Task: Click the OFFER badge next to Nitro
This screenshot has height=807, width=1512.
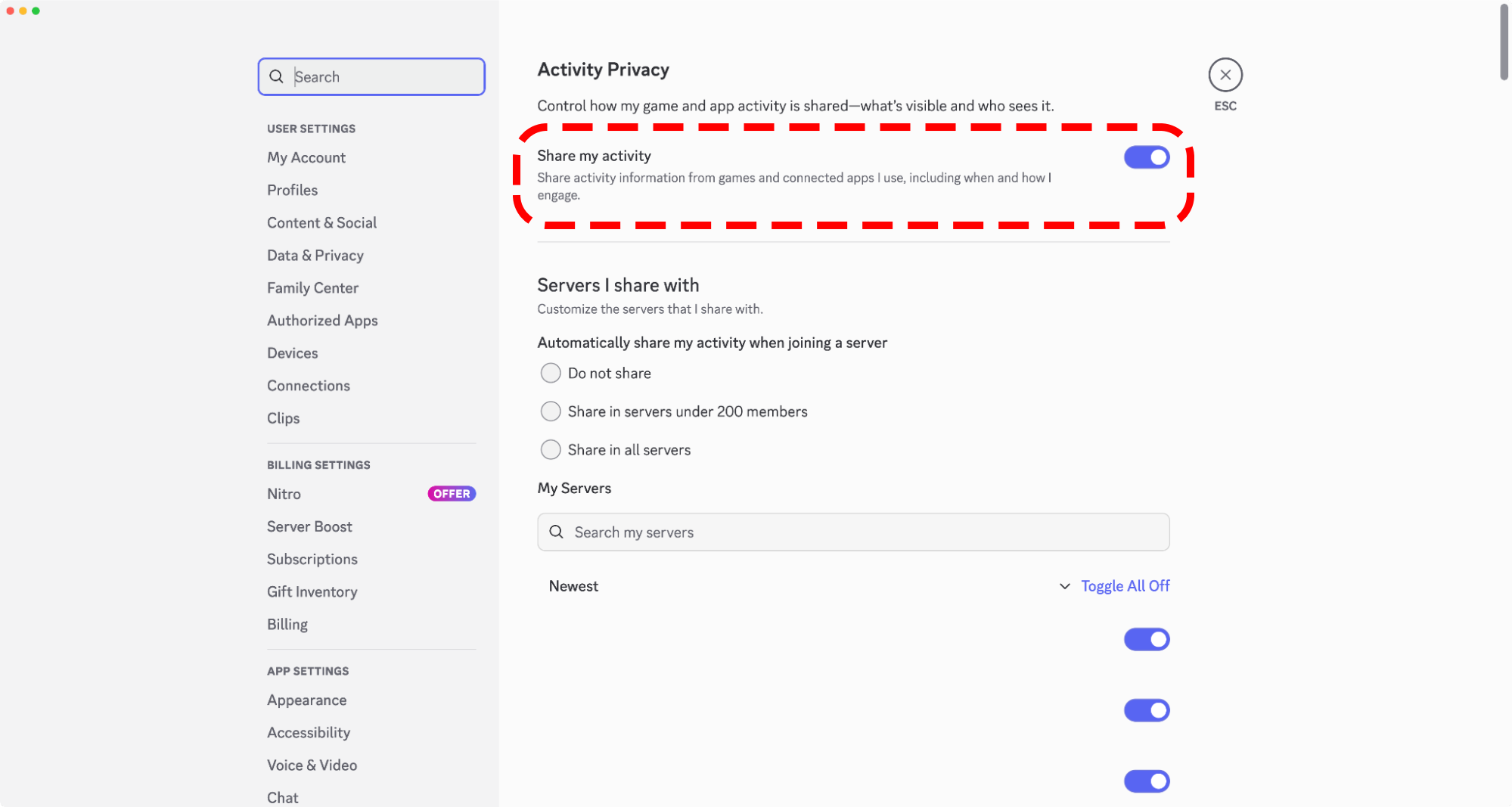Action: (451, 493)
